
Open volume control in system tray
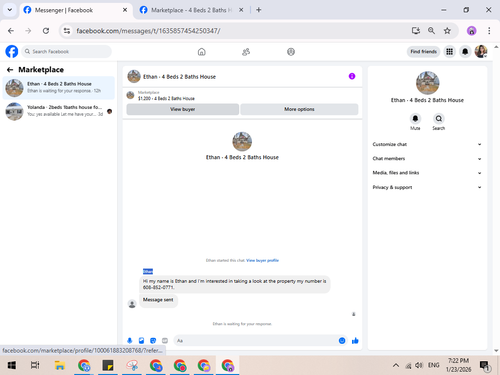pos(419,365)
